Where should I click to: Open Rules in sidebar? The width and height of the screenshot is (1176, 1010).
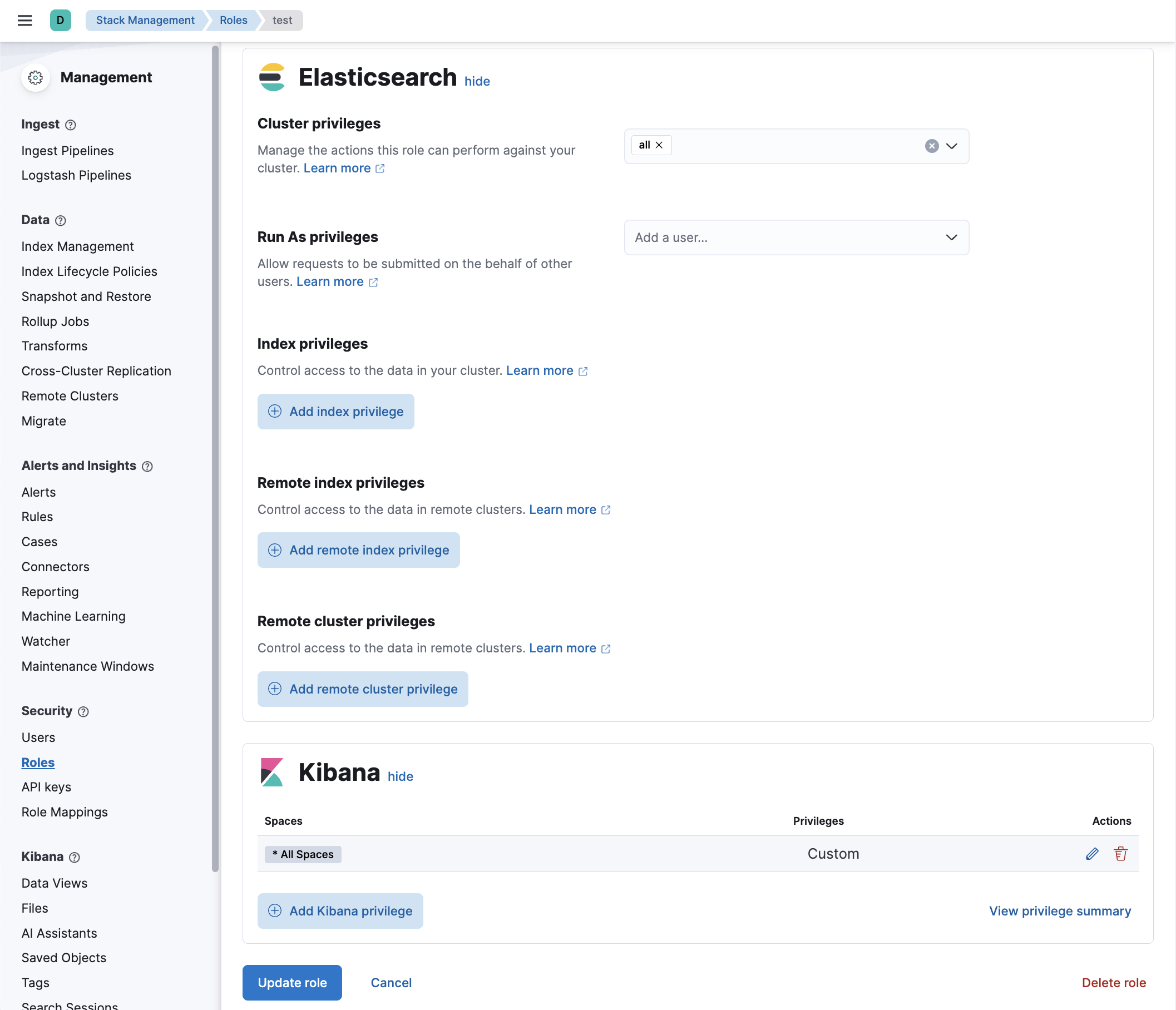coord(37,517)
